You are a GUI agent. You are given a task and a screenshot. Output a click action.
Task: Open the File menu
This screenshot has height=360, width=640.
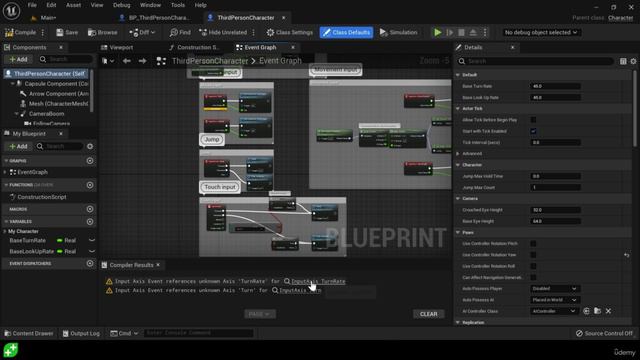click(32, 5)
